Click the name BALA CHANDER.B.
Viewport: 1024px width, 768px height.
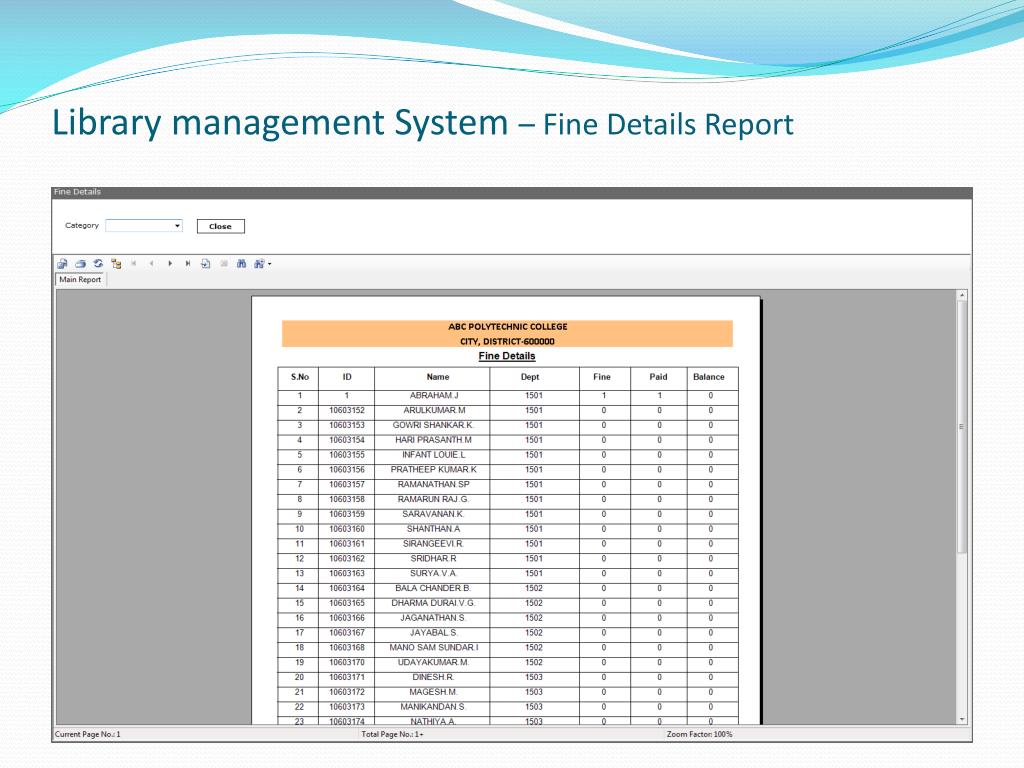click(434, 588)
